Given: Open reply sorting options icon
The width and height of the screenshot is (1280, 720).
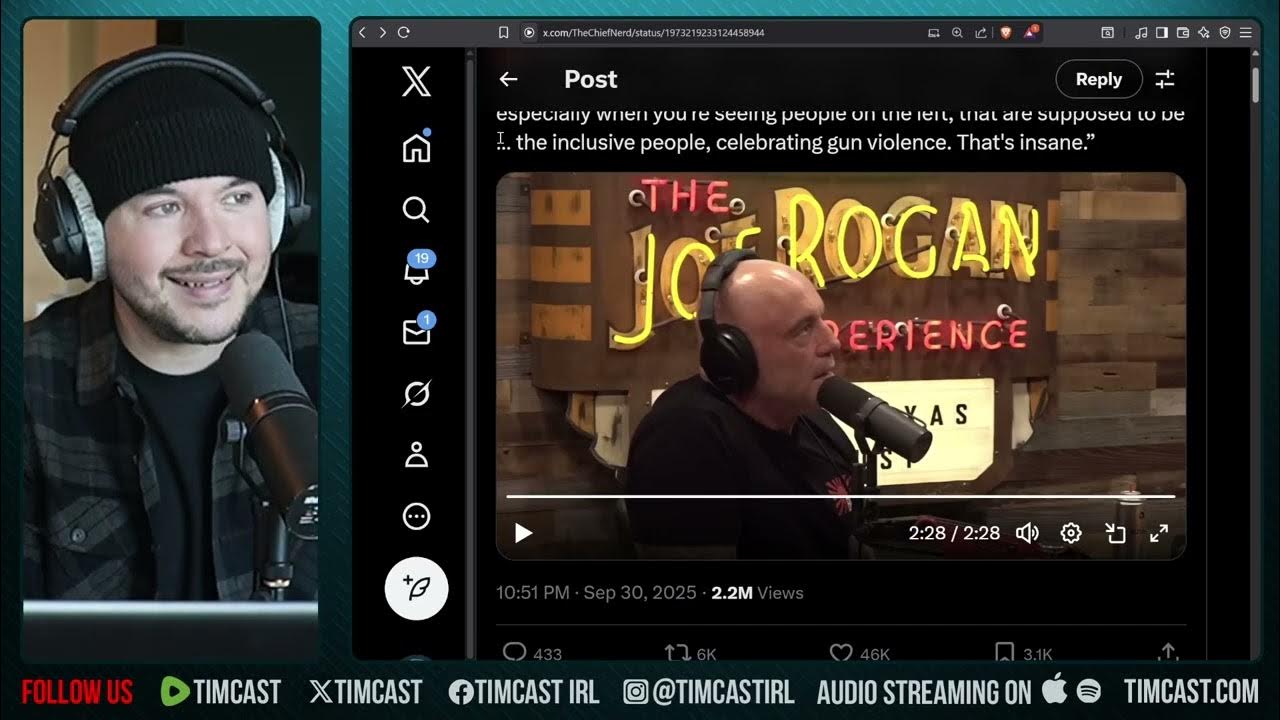Looking at the screenshot, I should (1165, 79).
